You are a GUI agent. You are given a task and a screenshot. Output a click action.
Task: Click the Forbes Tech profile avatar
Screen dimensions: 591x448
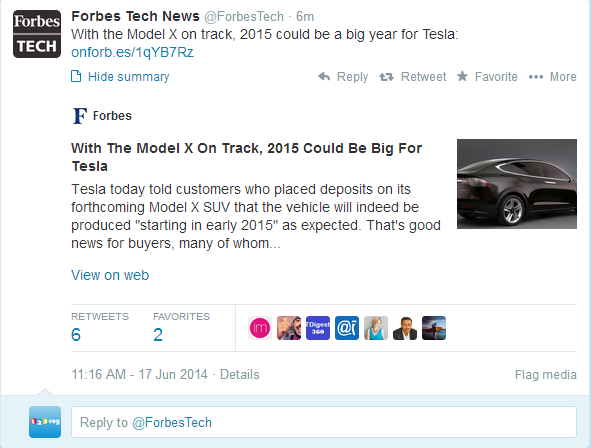point(37,34)
